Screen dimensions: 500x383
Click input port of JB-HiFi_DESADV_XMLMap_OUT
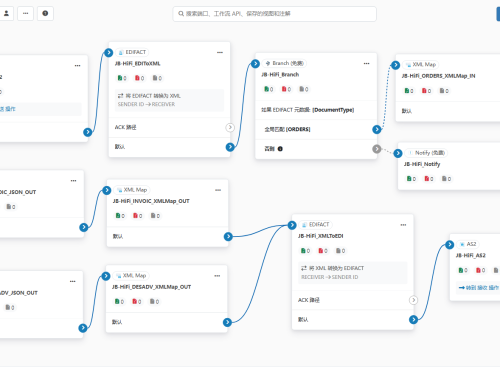[106, 276]
